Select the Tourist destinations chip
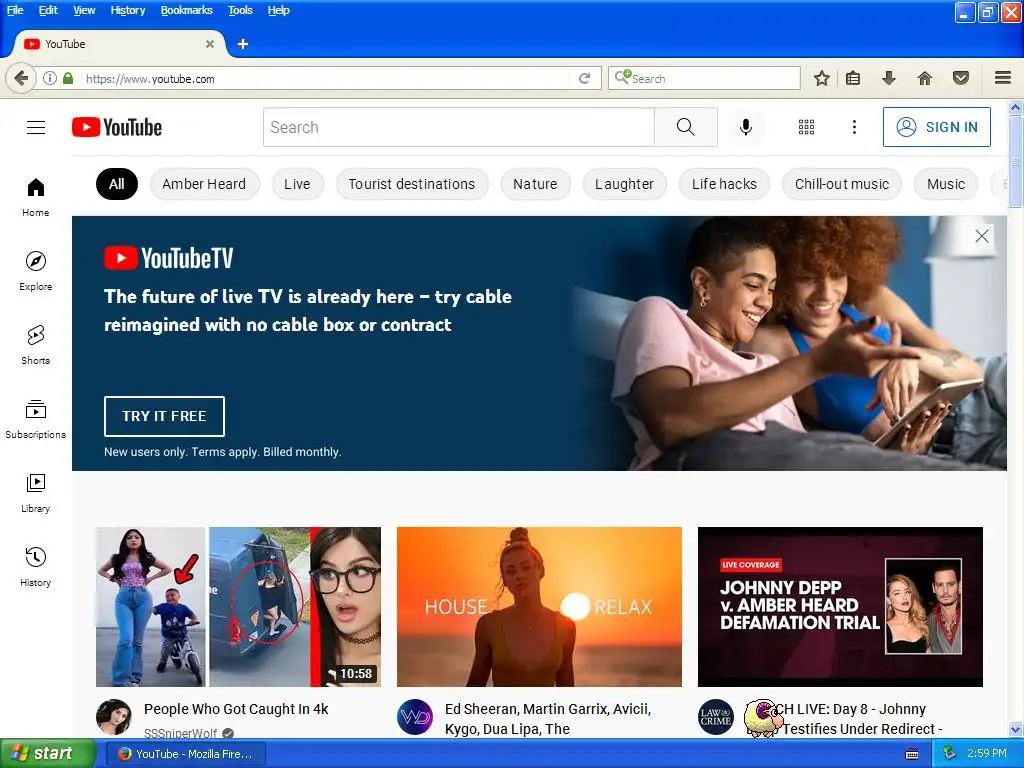The height and width of the screenshot is (768, 1024). (x=412, y=184)
